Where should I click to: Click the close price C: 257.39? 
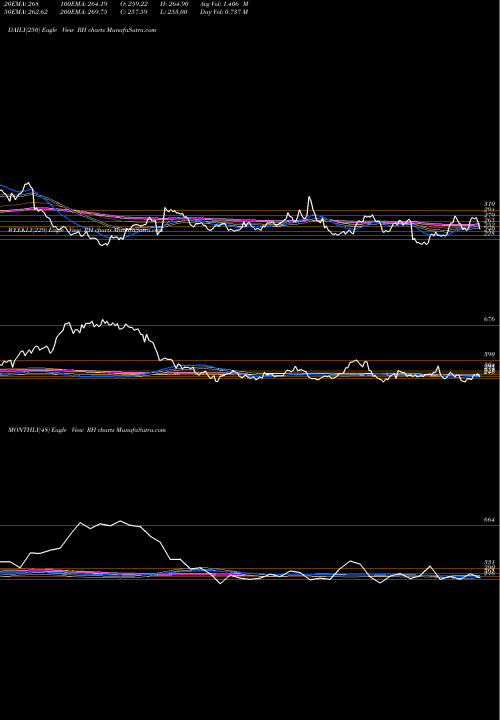134,12
